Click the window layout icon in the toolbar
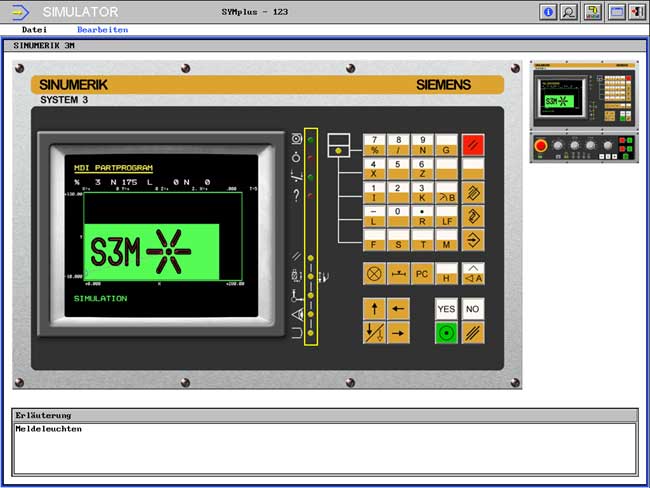This screenshot has width=650, height=488. 615,12
